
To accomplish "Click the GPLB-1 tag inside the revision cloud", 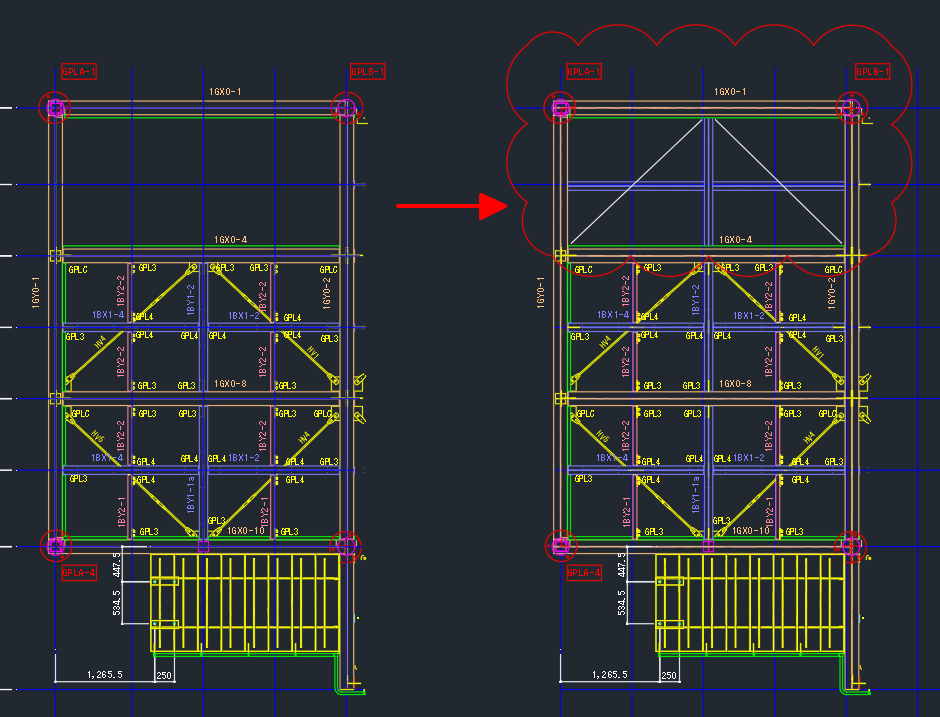I will (x=872, y=72).
